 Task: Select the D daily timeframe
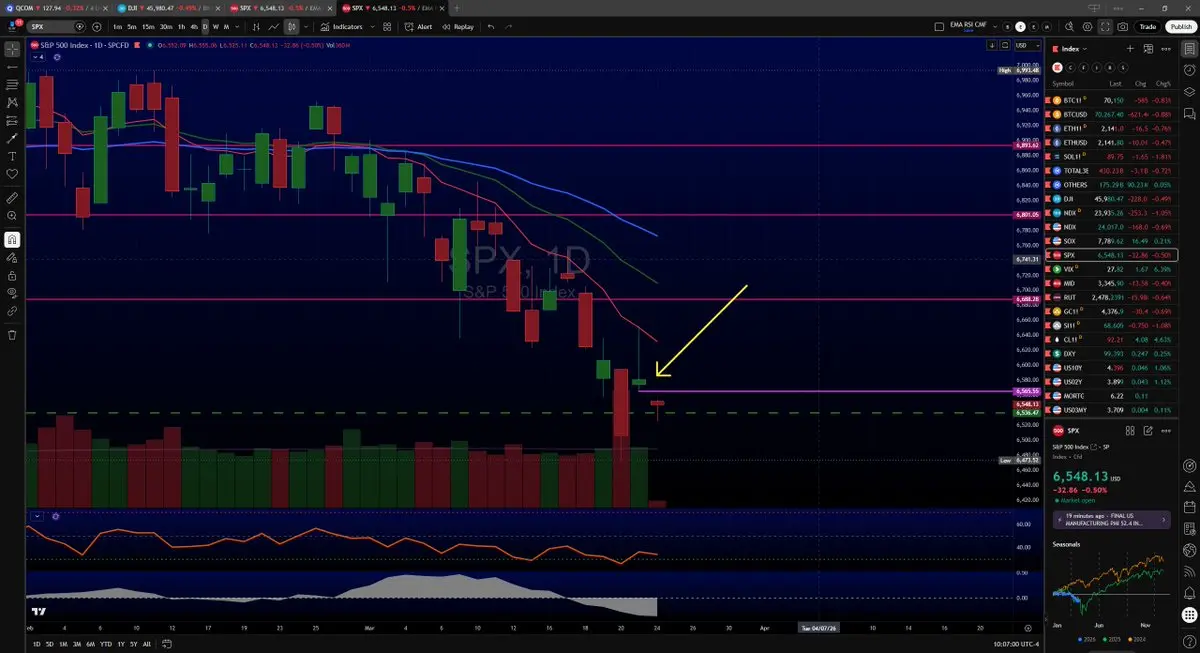coord(205,27)
